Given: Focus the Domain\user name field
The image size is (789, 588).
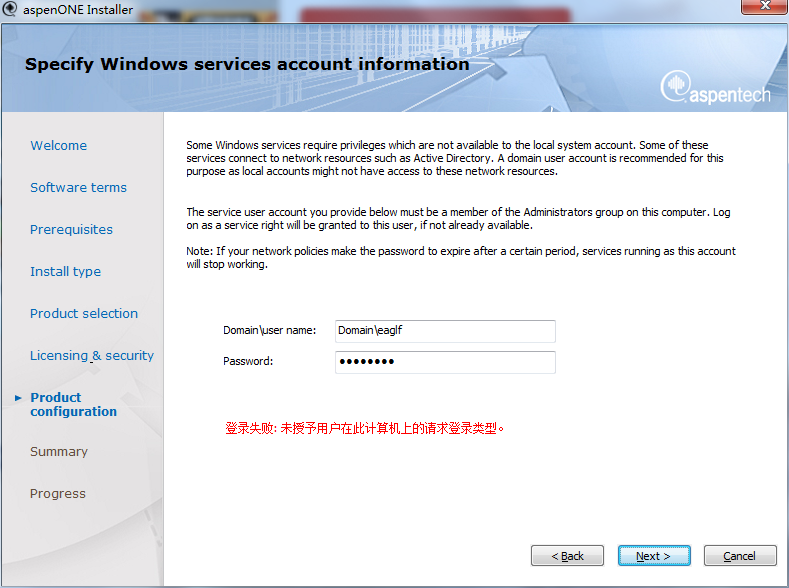Looking at the screenshot, I should click(x=445, y=331).
